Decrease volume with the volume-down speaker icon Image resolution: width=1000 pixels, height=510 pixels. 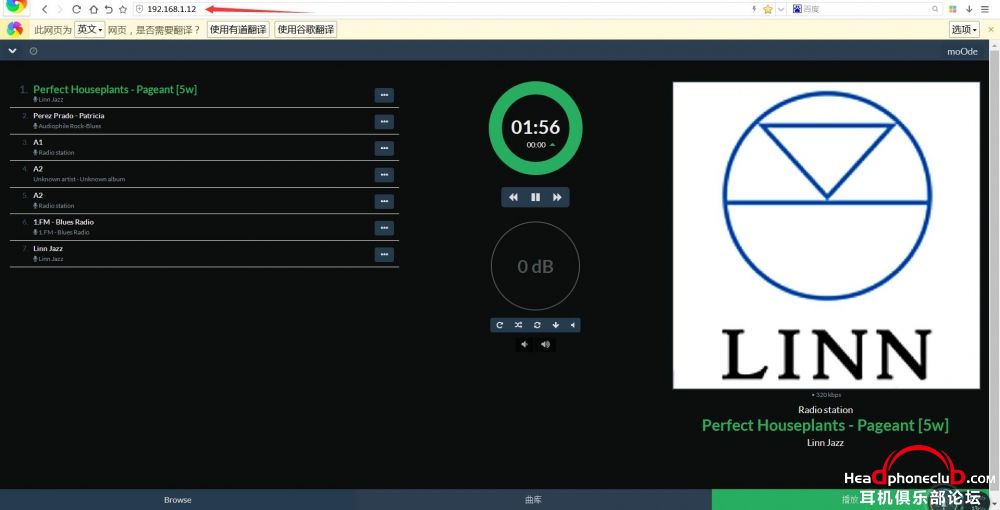(524, 344)
